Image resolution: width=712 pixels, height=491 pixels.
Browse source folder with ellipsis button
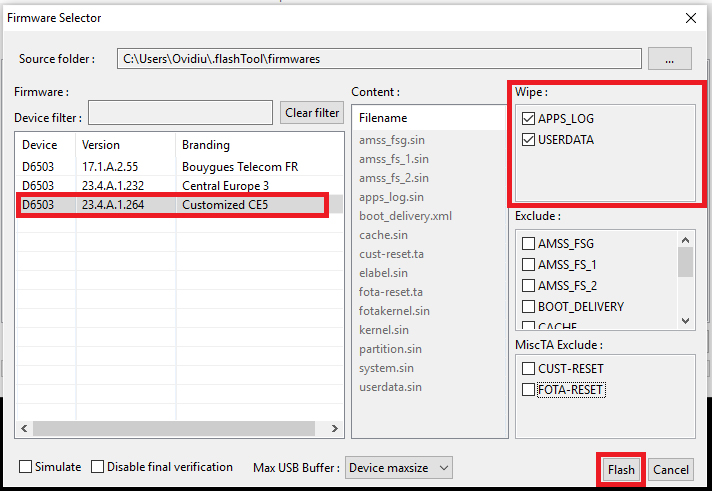[670, 59]
